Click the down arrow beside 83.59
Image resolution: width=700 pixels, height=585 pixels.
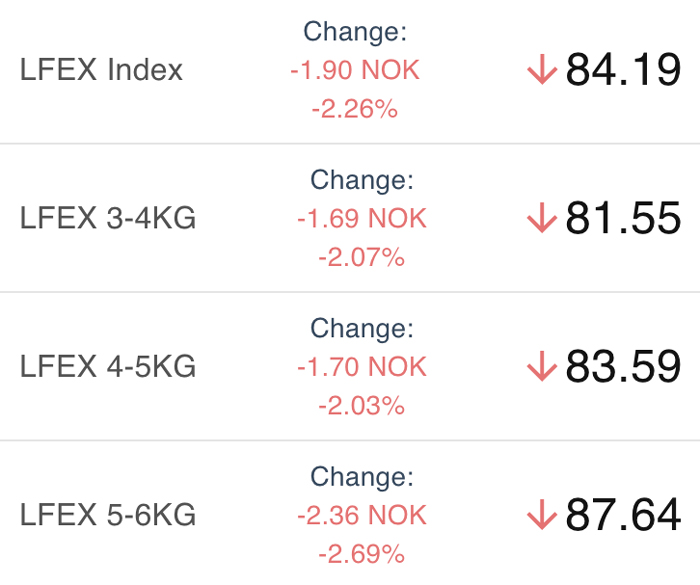click(x=542, y=366)
